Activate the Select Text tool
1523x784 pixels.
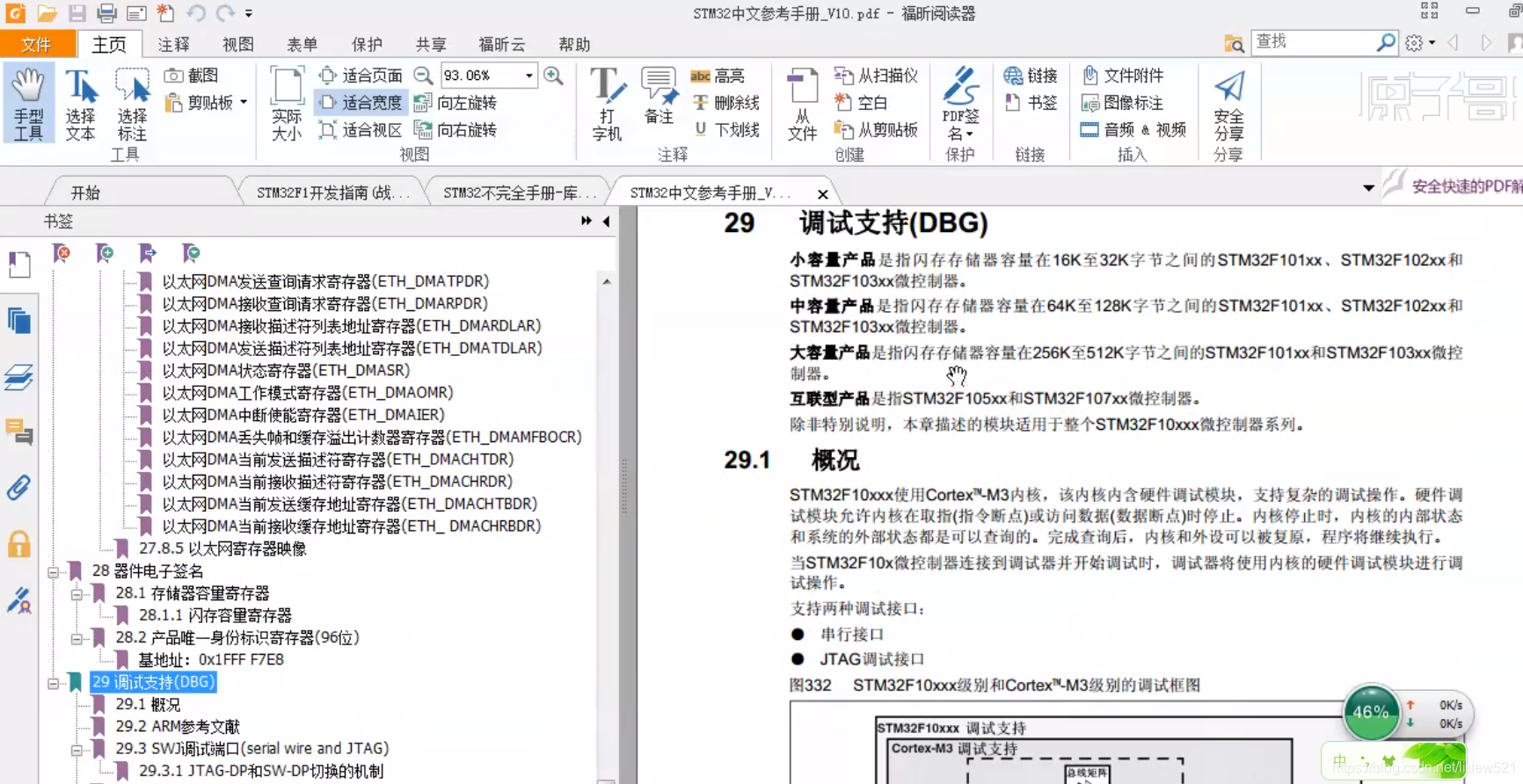point(80,104)
